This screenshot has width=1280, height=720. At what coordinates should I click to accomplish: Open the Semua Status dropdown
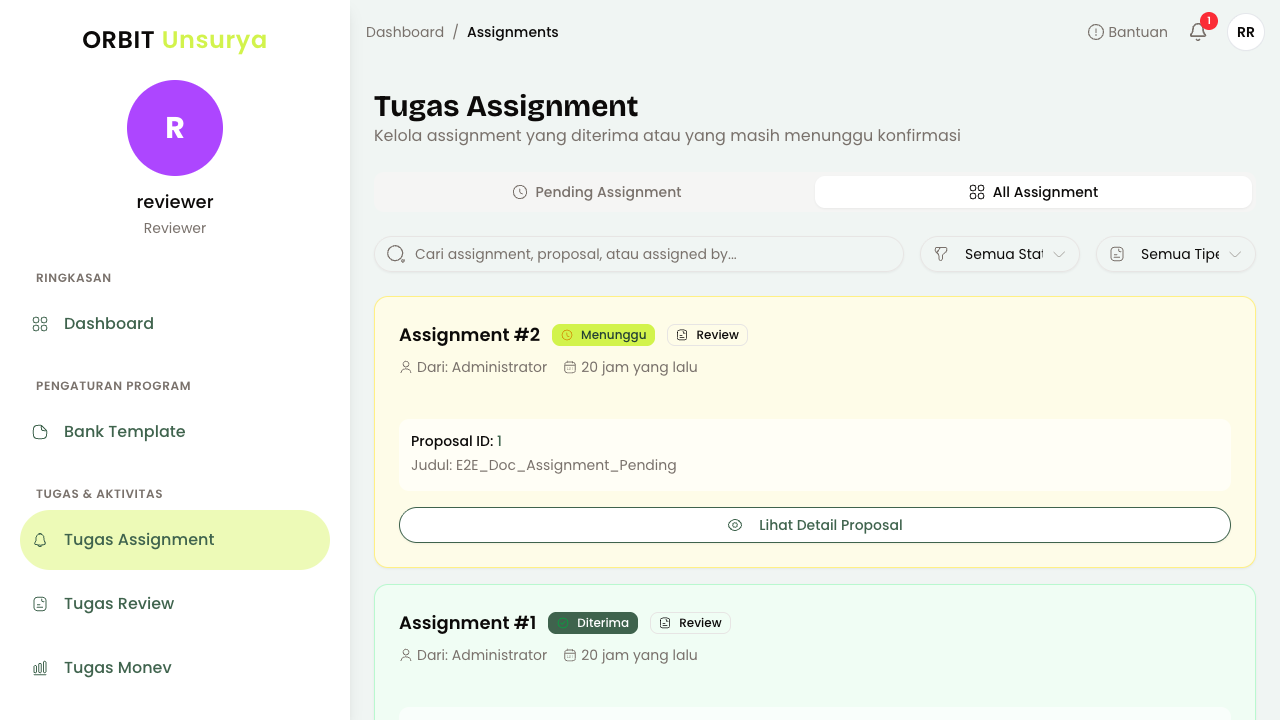tap(1000, 254)
